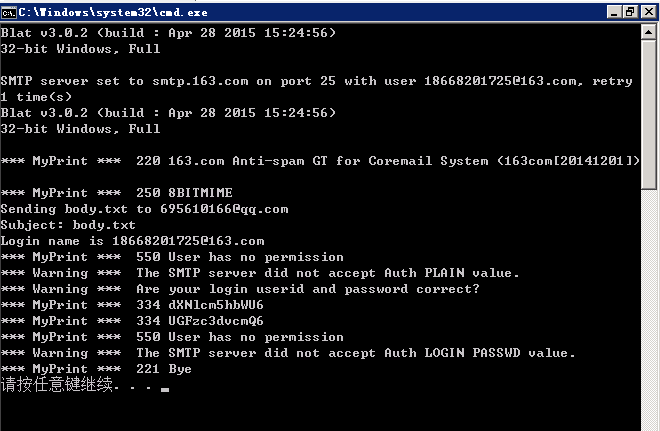
Task: Click the 'Login name is' line
Action: pos(133,241)
